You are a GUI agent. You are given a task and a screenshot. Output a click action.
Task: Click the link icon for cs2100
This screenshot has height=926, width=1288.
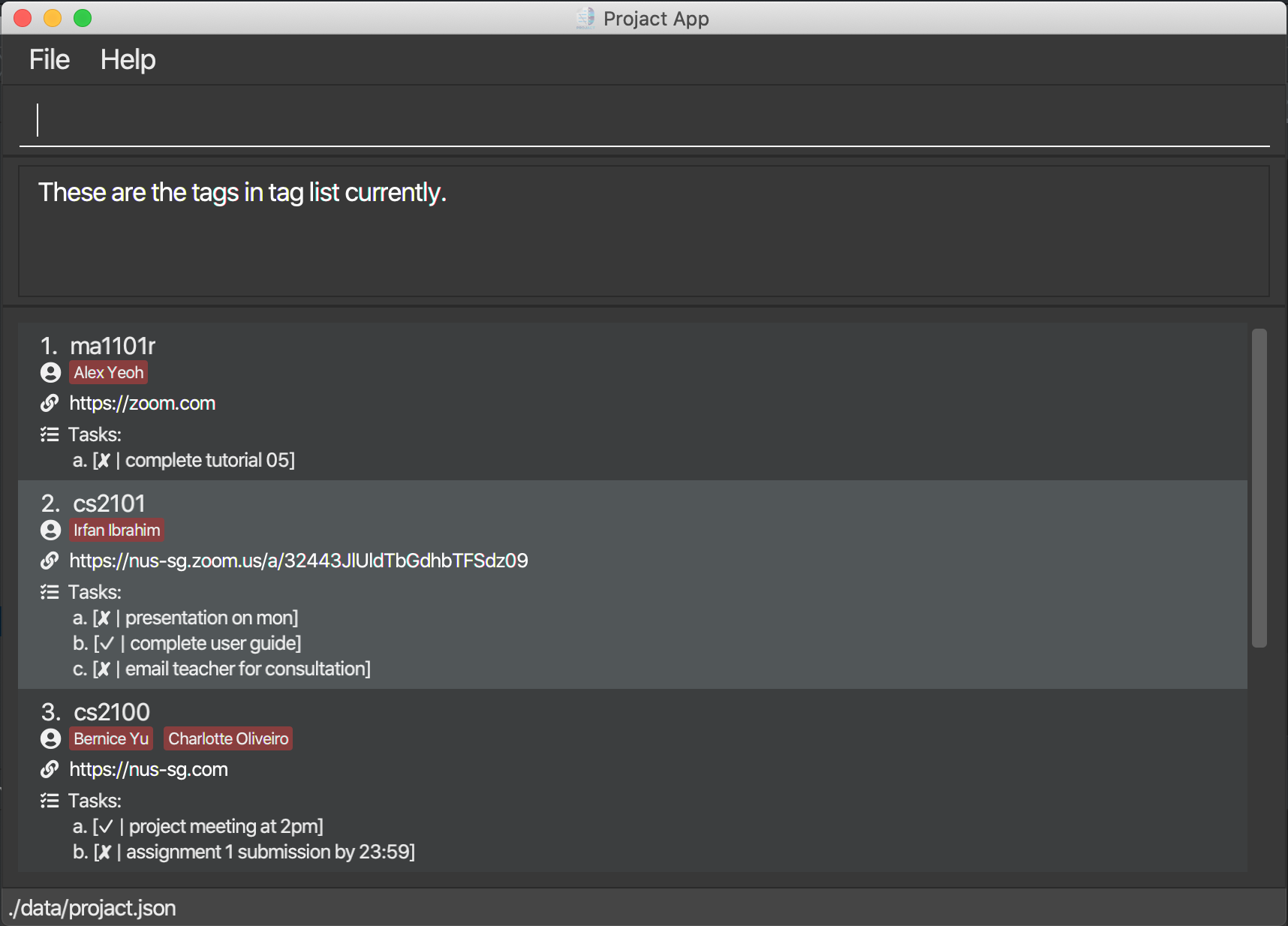(x=50, y=770)
